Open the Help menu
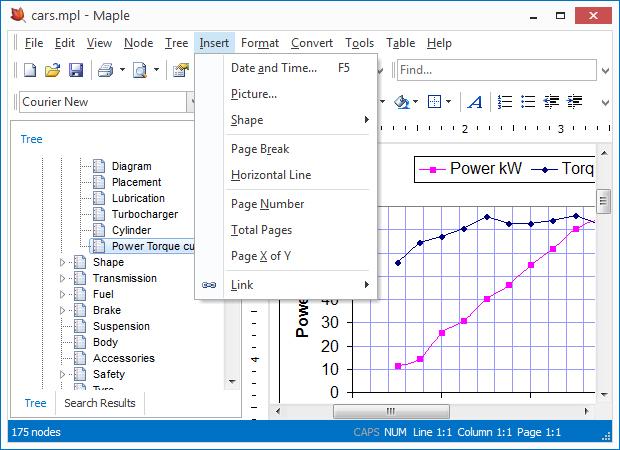Image resolution: width=620 pixels, height=450 pixels. click(x=439, y=43)
